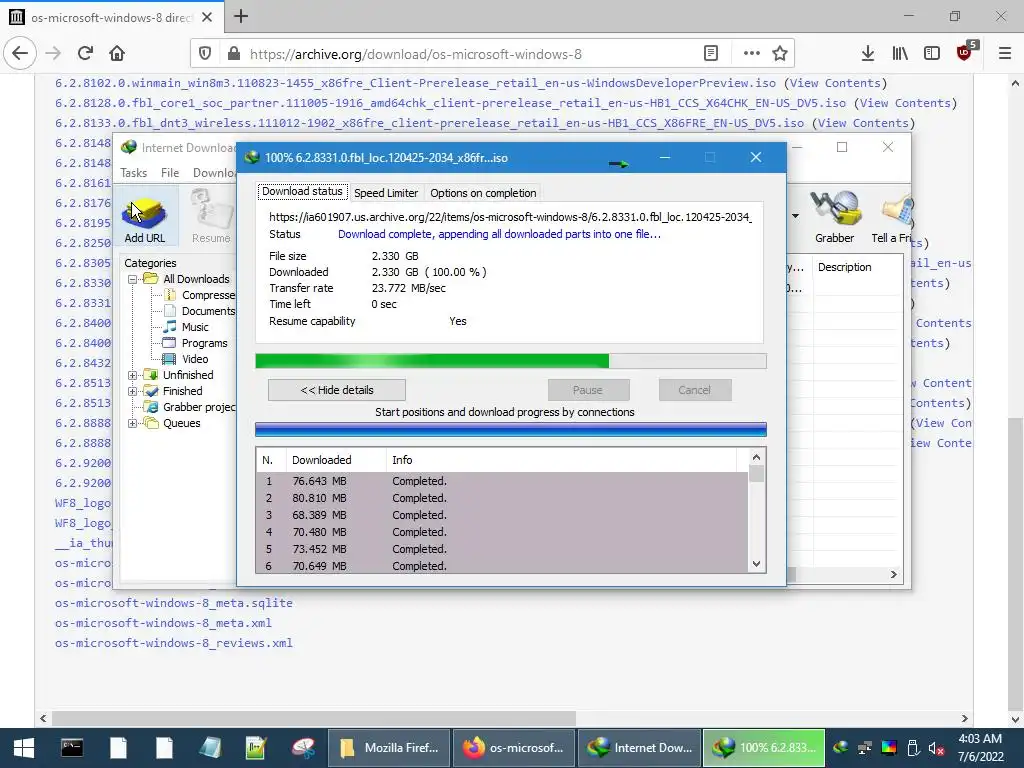Switch to Speed Limiter tab
The width and height of the screenshot is (1024, 768).
coord(386,193)
